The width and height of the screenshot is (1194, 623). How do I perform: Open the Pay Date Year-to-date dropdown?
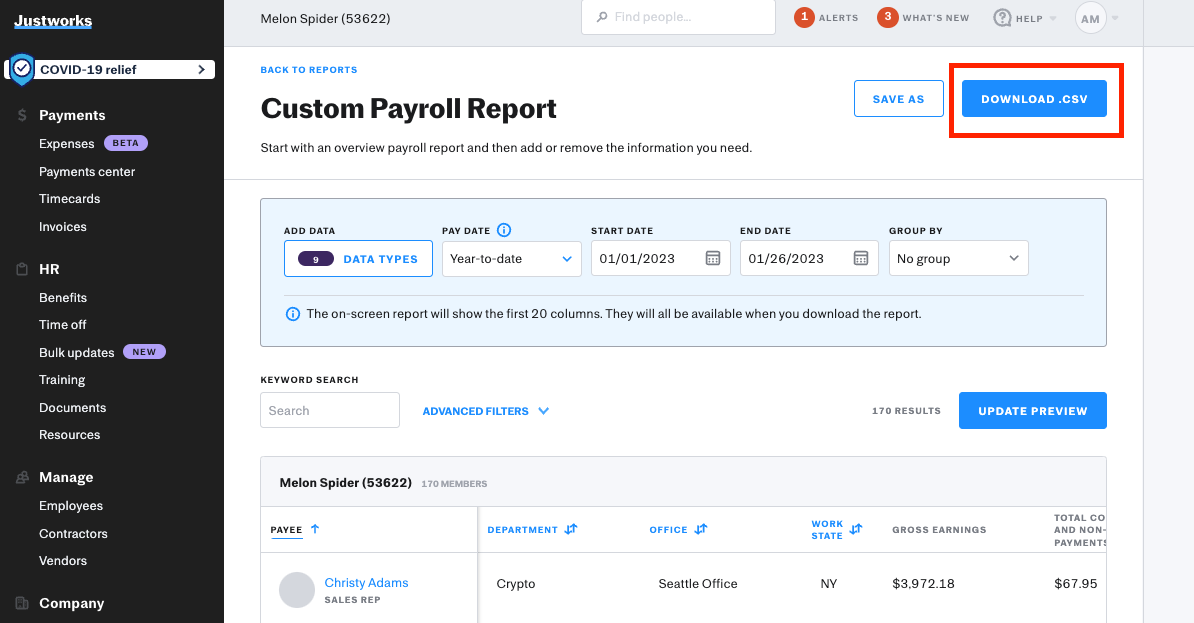pos(512,258)
